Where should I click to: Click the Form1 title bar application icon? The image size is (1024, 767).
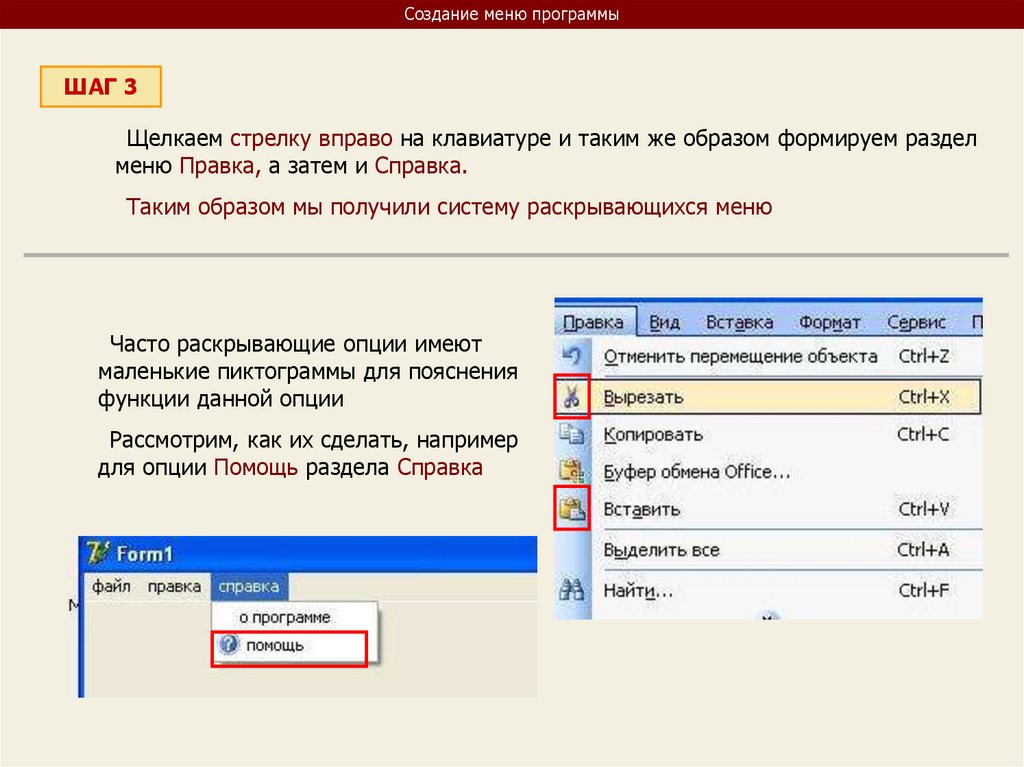[97, 553]
